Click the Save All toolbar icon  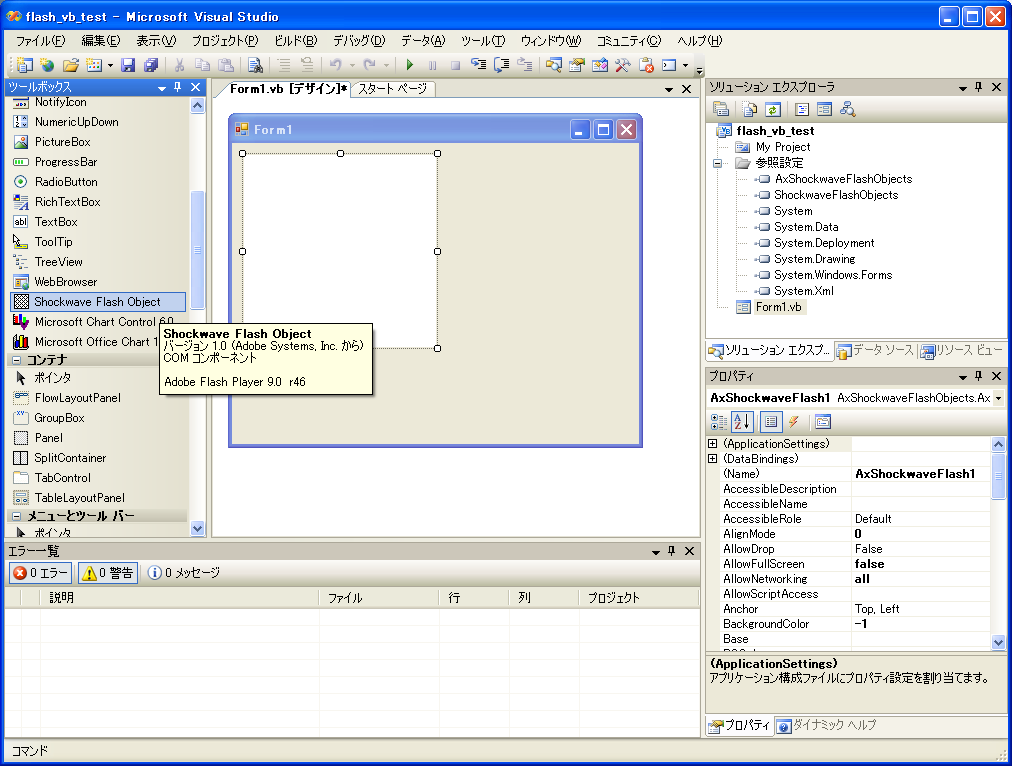[x=151, y=65]
